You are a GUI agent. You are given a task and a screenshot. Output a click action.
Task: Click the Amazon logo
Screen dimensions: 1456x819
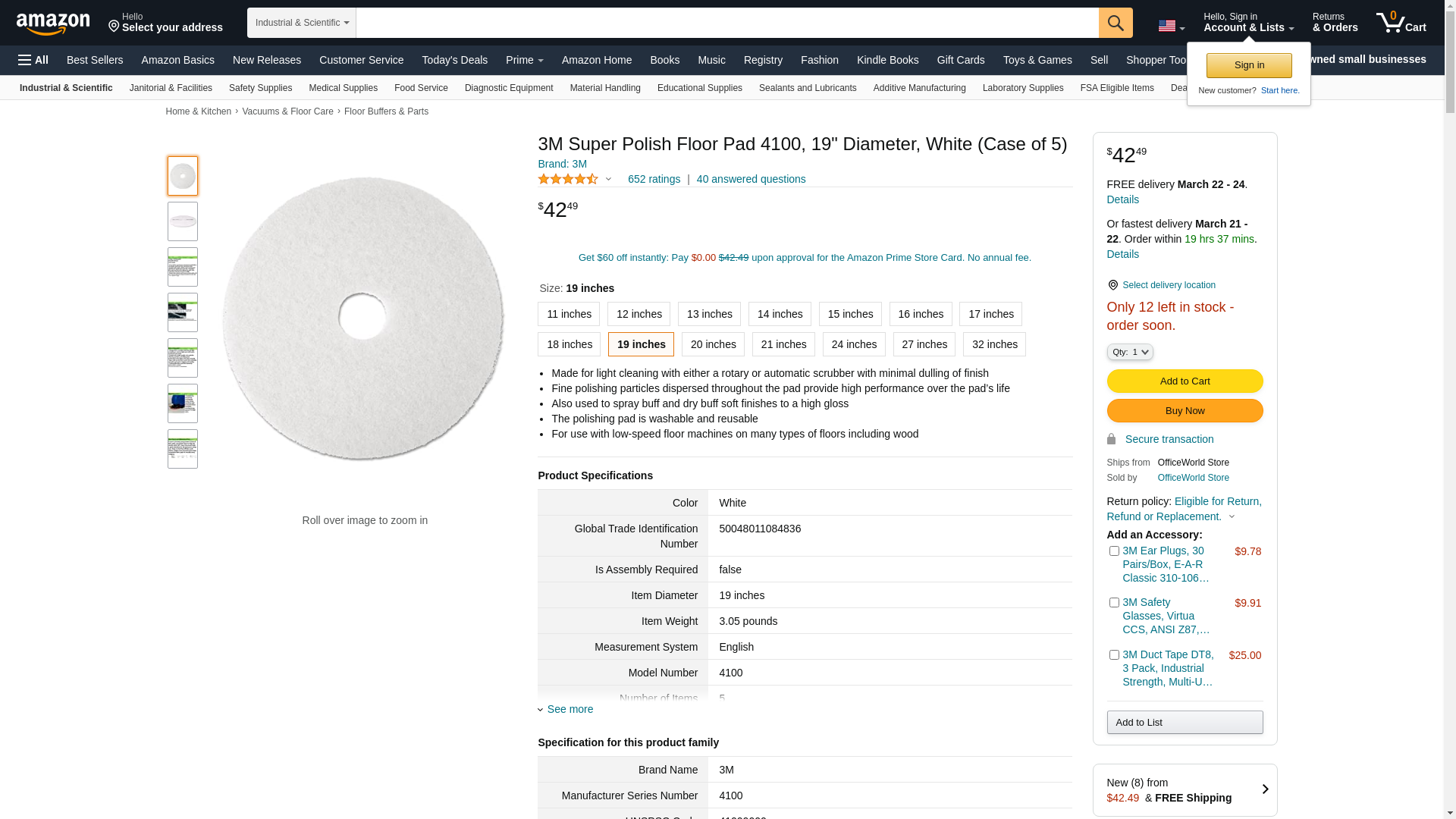[53, 24]
